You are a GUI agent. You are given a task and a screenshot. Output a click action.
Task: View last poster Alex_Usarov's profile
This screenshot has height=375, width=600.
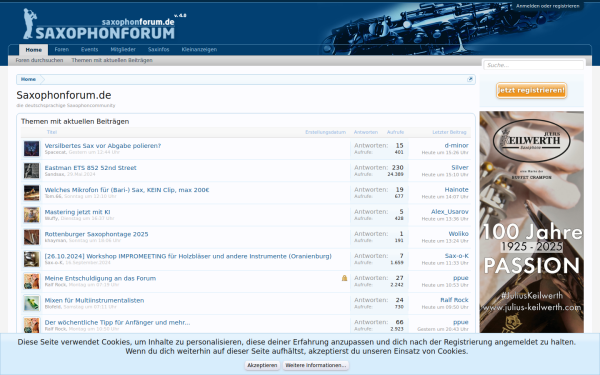click(x=450, y=212)
